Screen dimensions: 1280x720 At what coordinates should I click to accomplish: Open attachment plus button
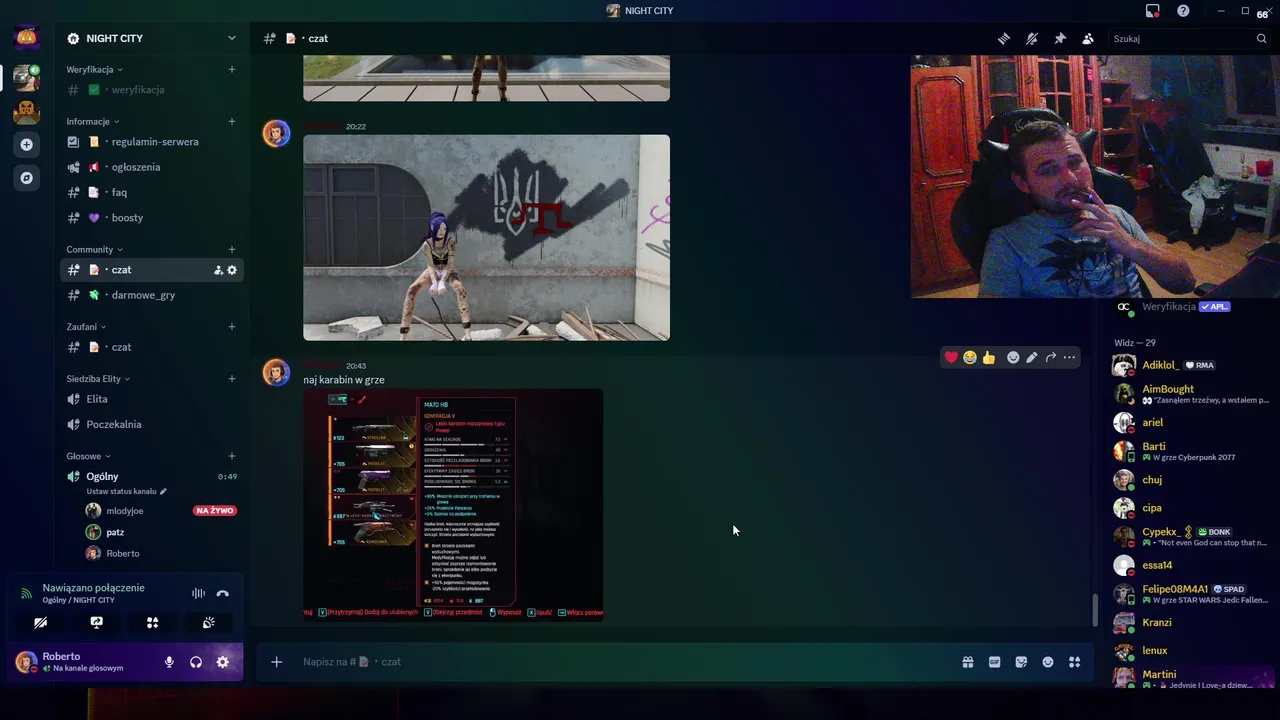click(277, 662)
